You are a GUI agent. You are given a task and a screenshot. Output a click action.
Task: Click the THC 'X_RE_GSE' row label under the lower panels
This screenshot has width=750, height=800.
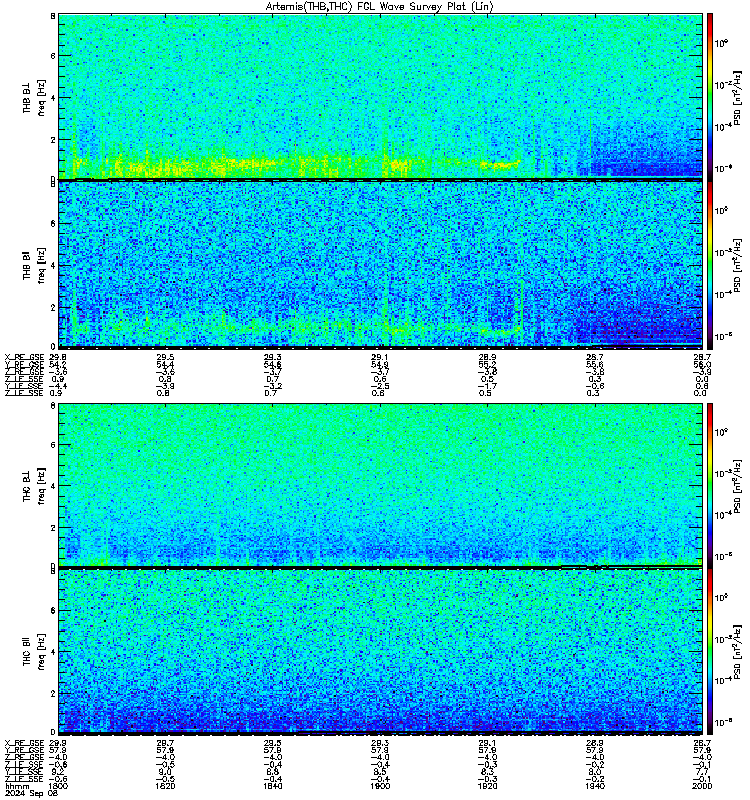[24, 743]
